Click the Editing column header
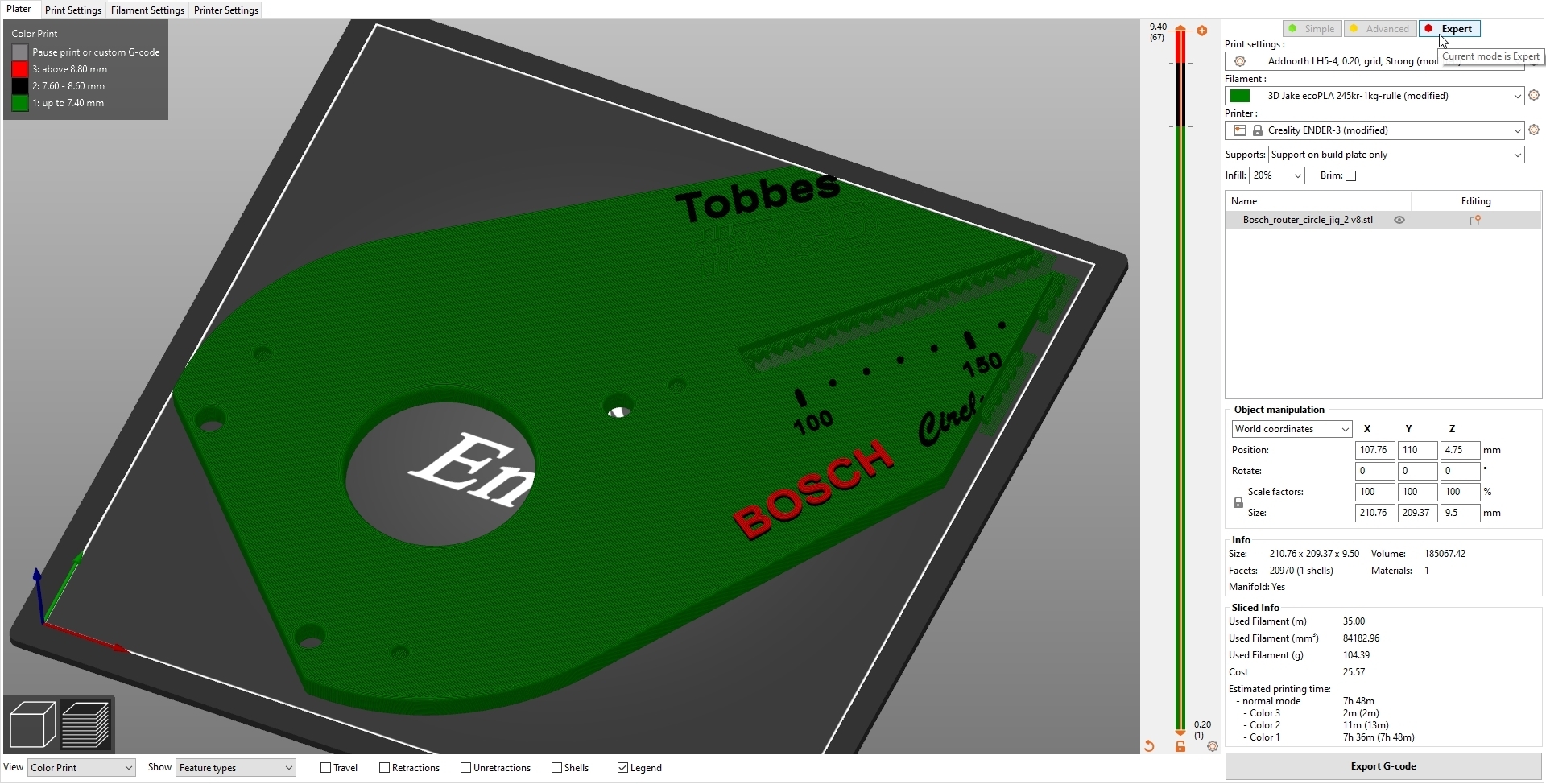The width and height of the screenshot is (1546, 784). click(1476, 201)
